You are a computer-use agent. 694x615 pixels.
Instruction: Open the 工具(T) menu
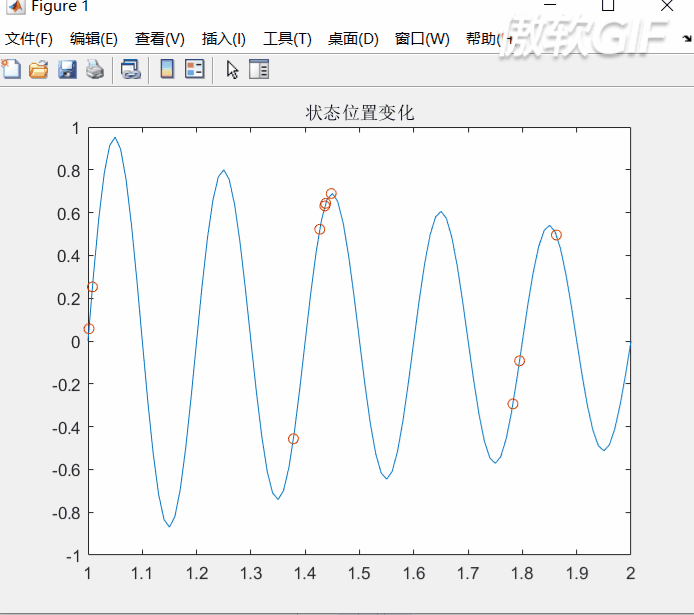287,39
